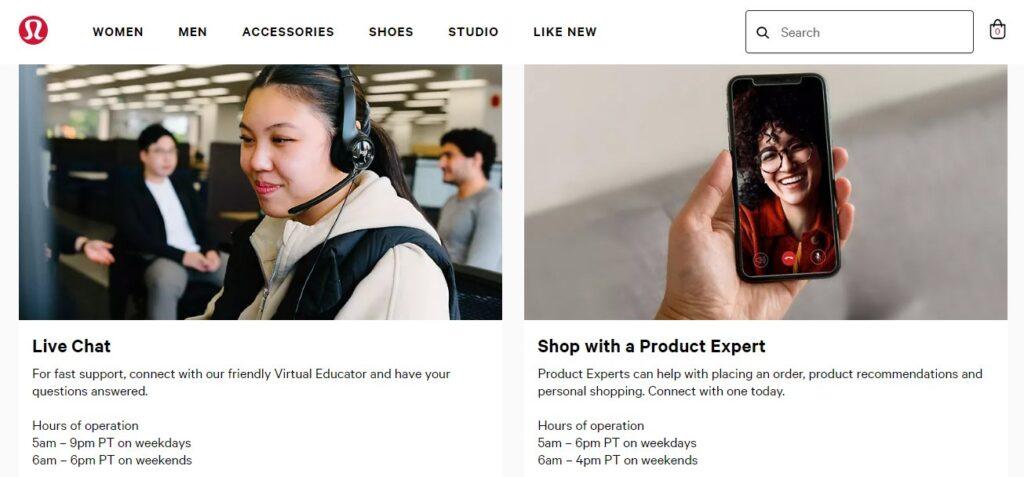Click the Live Chat heading
The image size is (1024, 477).
click(x=71, y=346)
